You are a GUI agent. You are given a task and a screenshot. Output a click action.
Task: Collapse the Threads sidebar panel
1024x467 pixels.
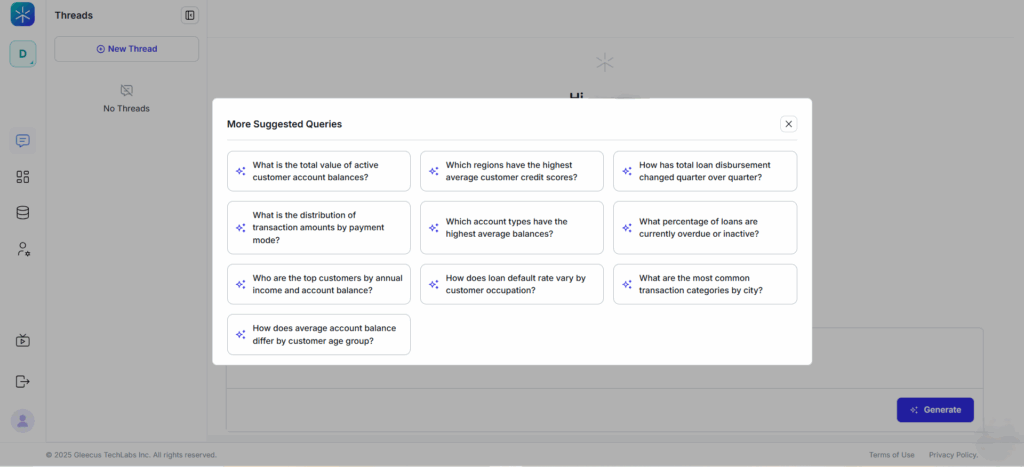pyautogui.click(x=190, y=15)
